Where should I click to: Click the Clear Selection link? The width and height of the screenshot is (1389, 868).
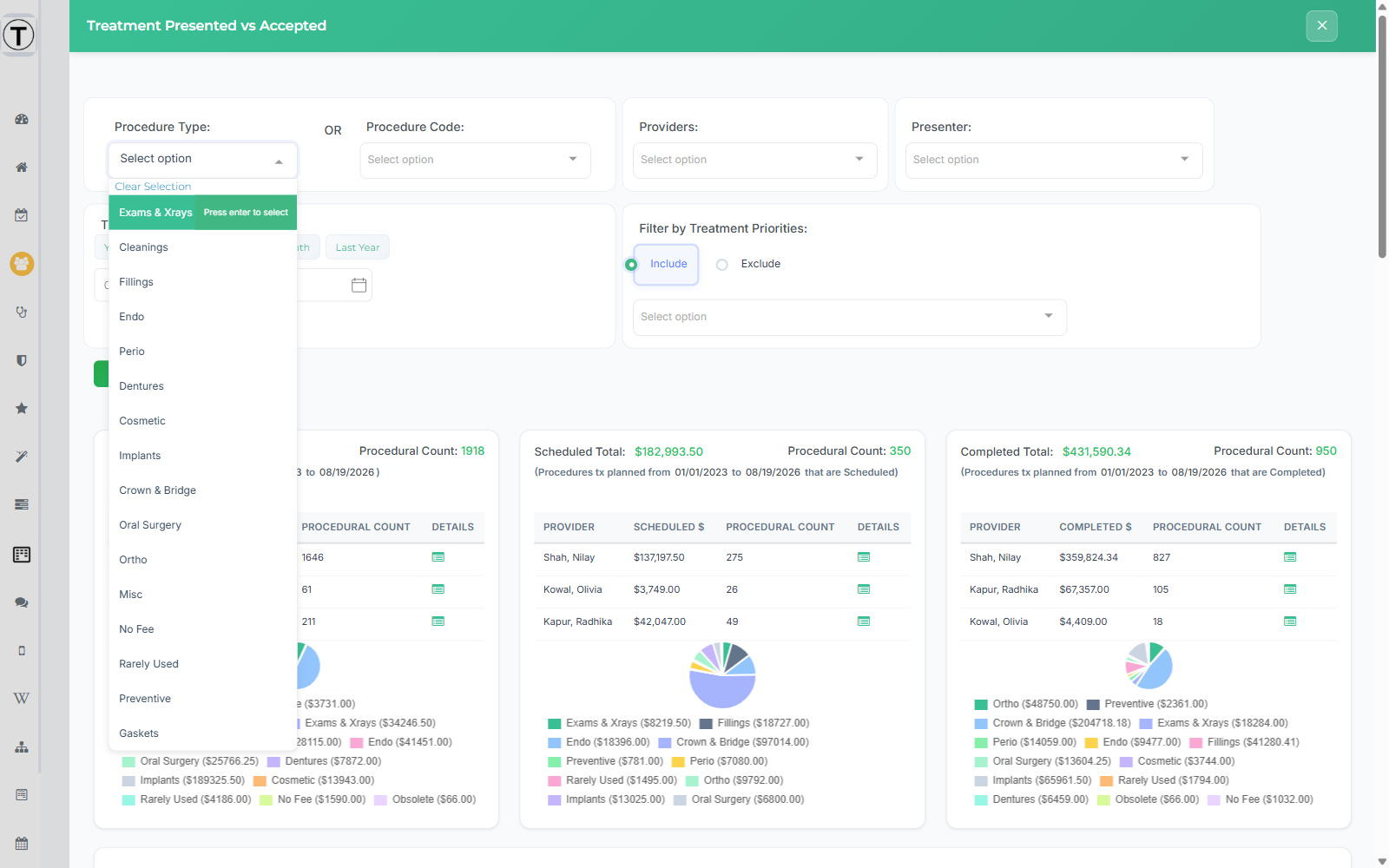(153, 187)
